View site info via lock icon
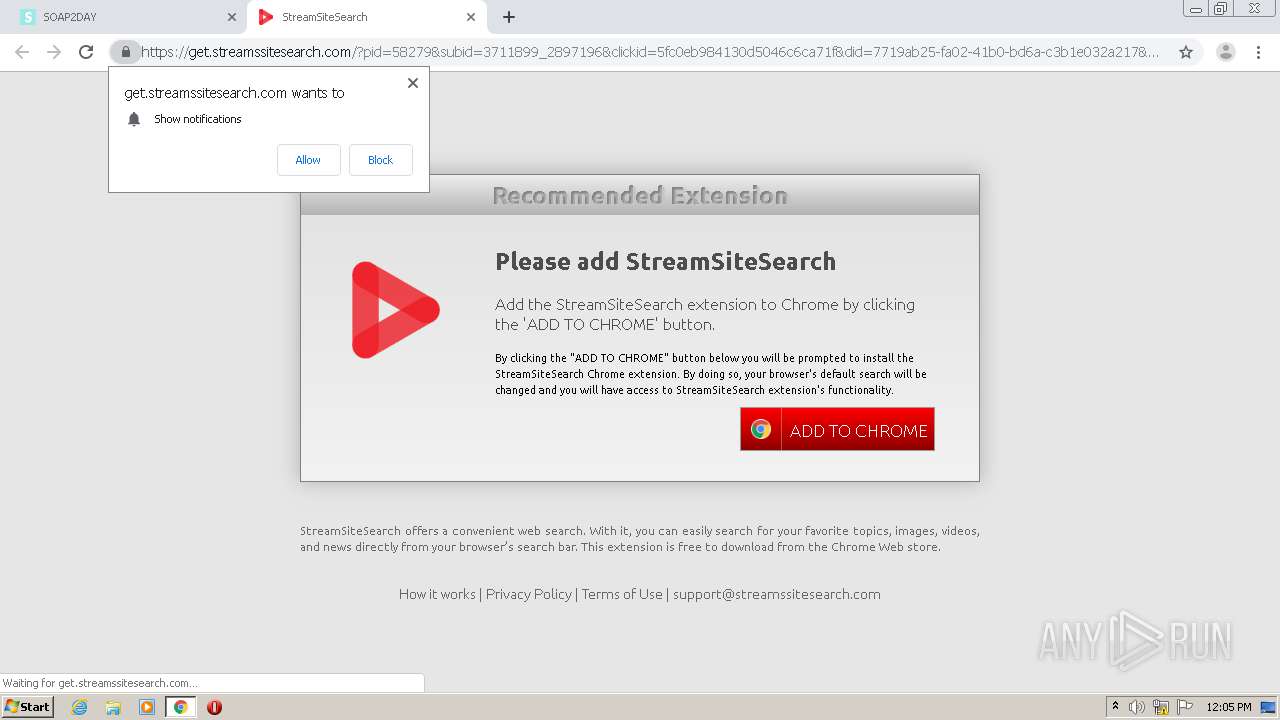 [125, 52]
